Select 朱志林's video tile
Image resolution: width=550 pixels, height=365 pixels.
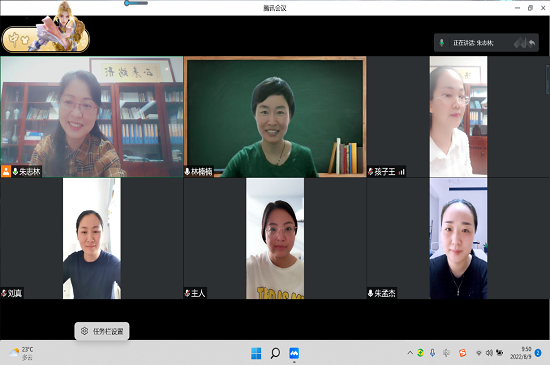[x=92, y=117]
